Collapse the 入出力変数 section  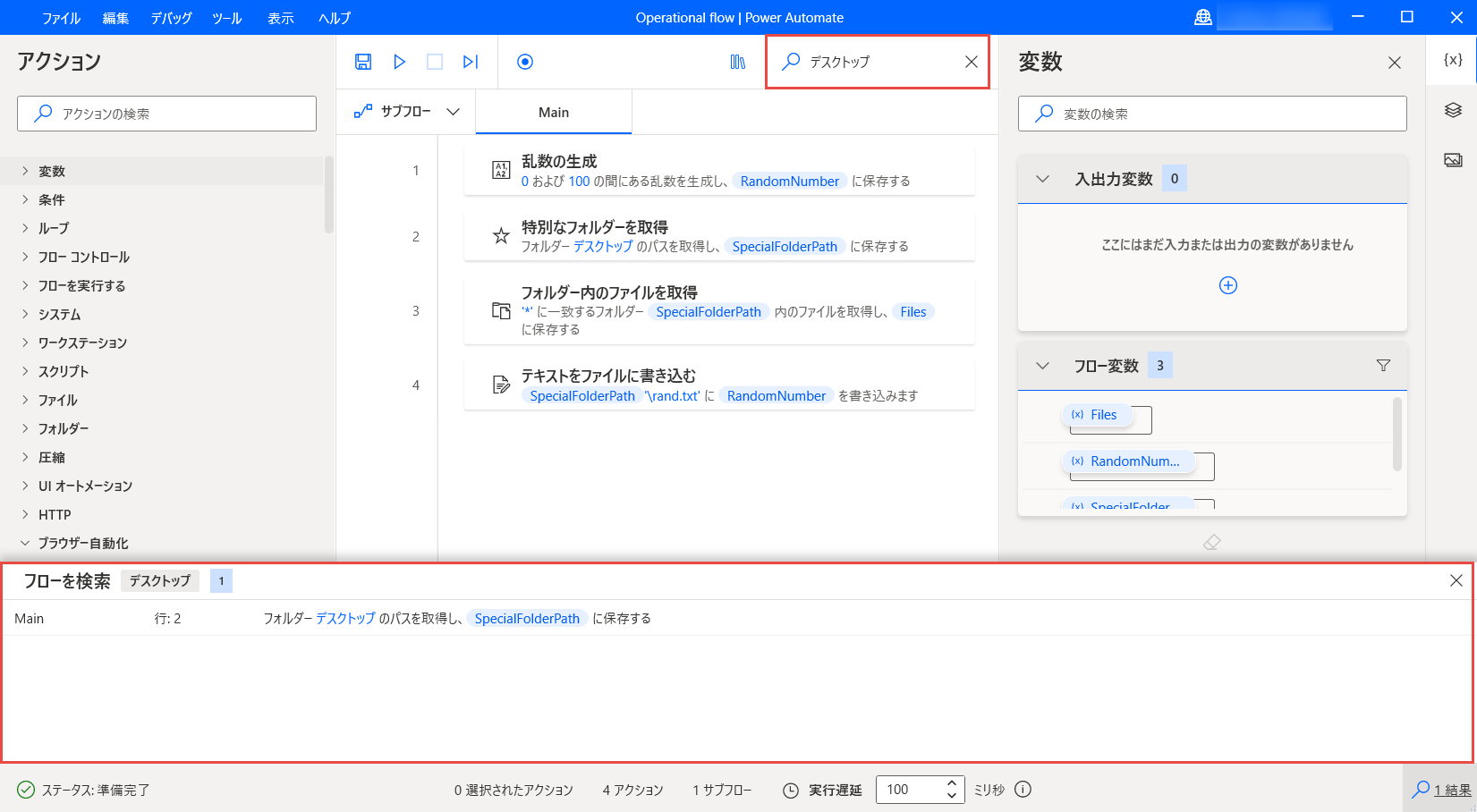tap(1042, 179)
